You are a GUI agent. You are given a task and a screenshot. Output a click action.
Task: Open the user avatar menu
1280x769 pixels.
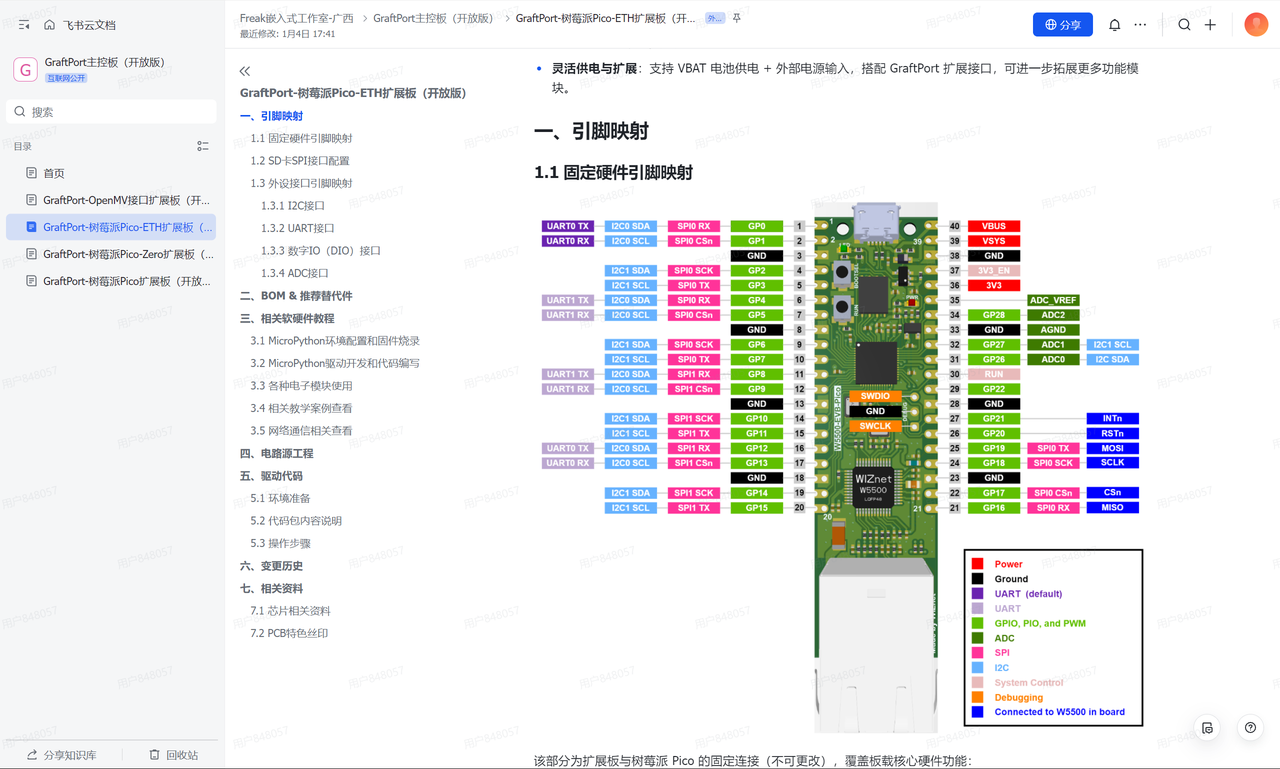click(1256, 25)
